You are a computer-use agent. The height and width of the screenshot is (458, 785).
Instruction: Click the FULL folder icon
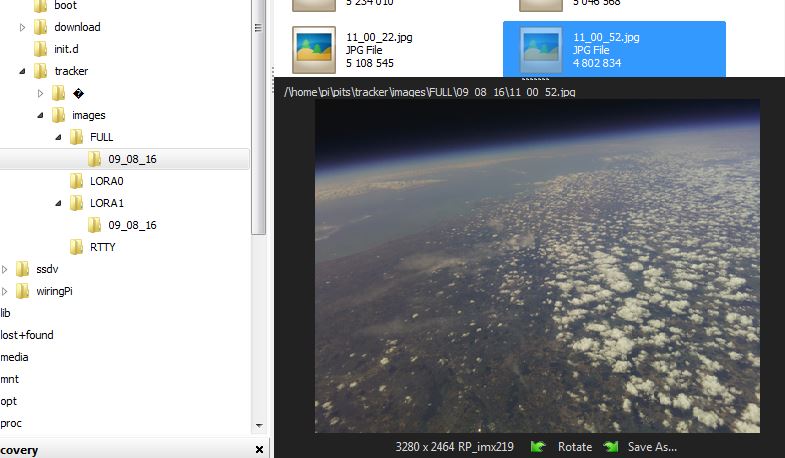tap(77, 137)
